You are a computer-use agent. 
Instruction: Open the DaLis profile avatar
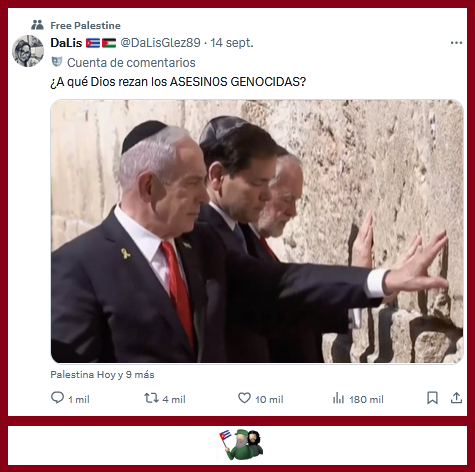[28, 51]
